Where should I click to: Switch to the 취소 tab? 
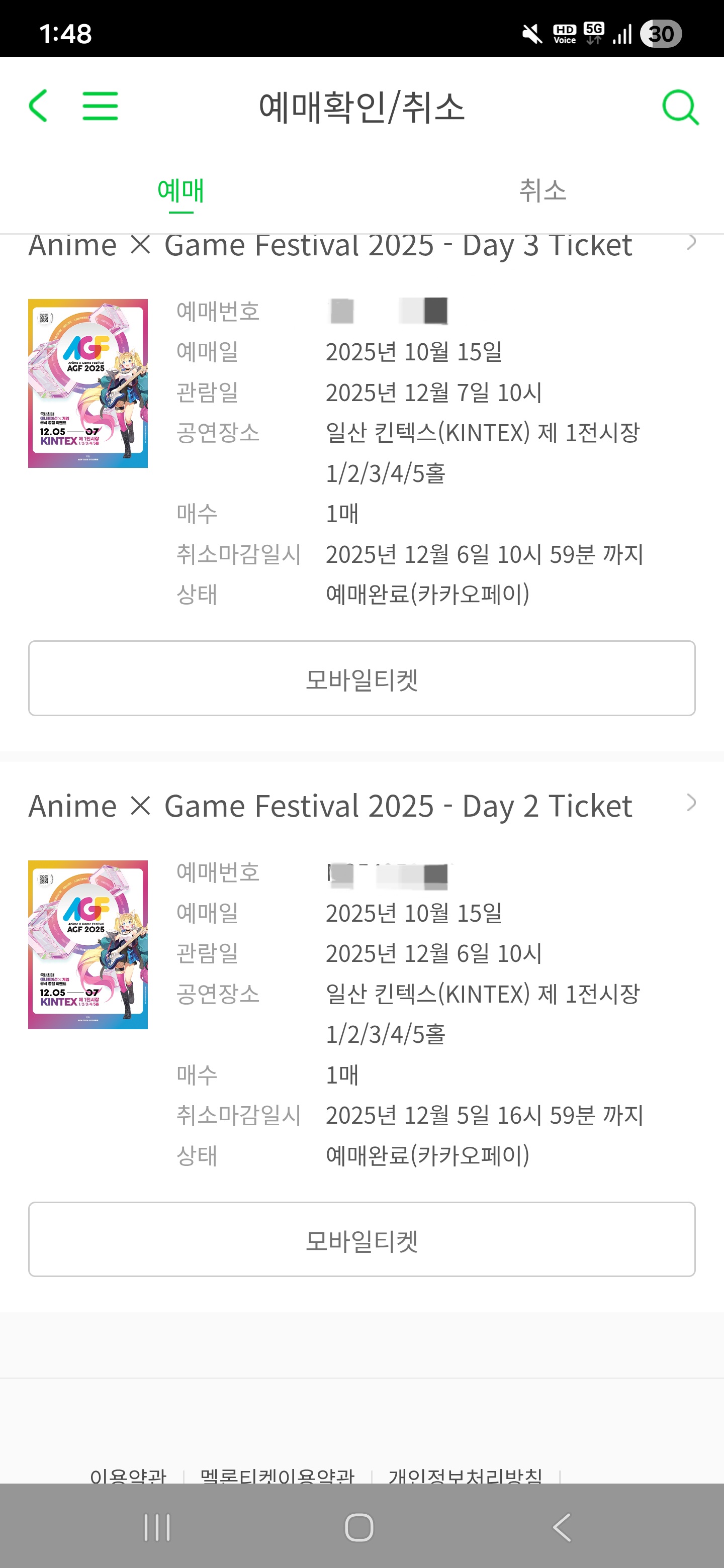[x=542, y=191]
